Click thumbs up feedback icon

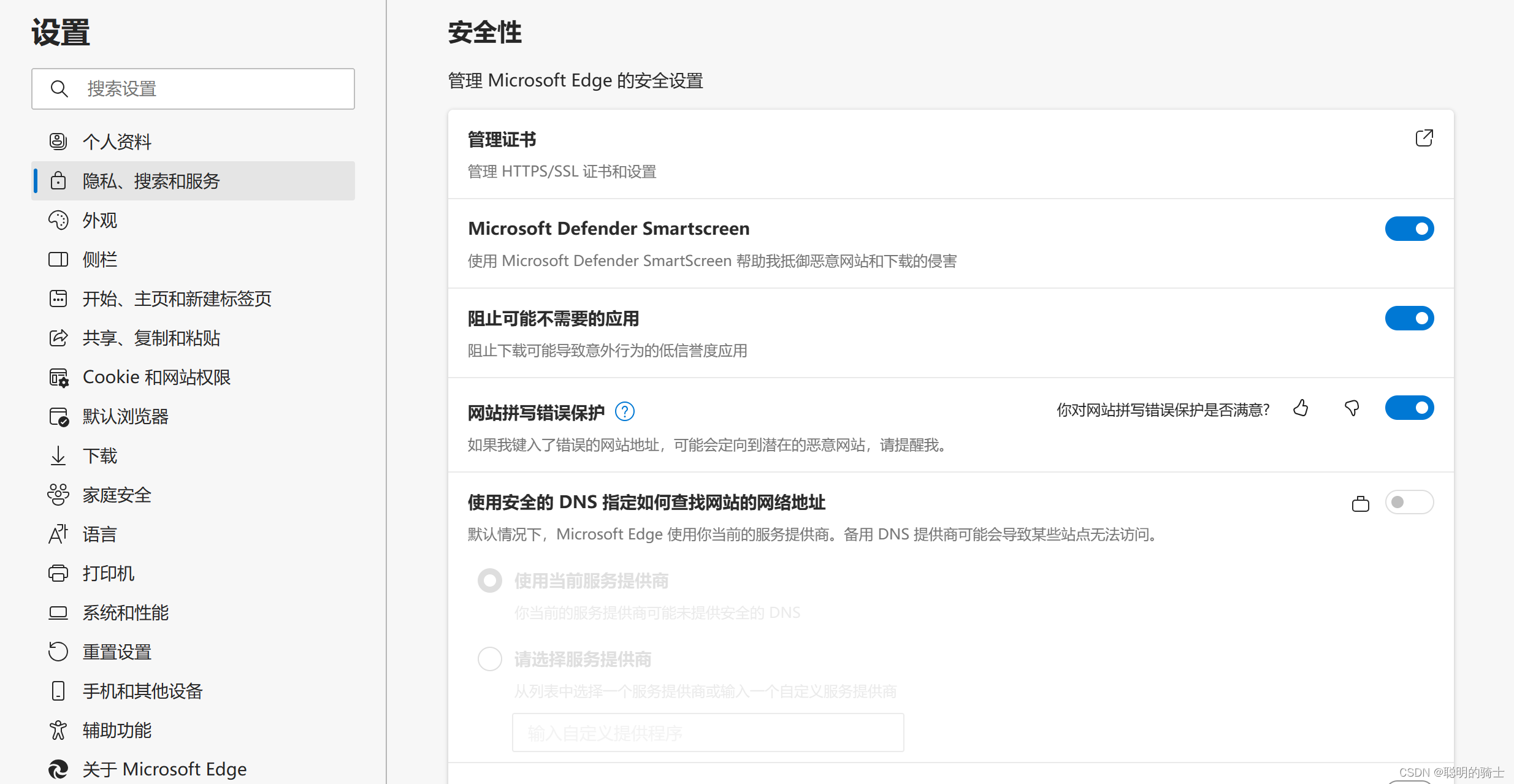point(1301,408)
